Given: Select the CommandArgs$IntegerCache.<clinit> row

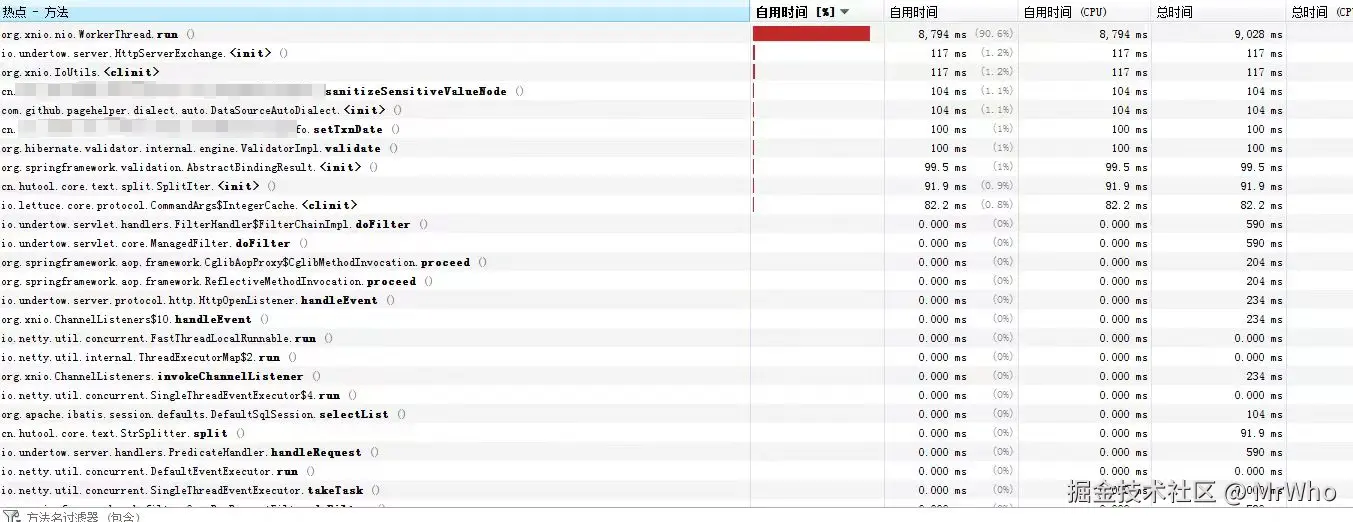Looking at the screenshot, I should [179, 205].
